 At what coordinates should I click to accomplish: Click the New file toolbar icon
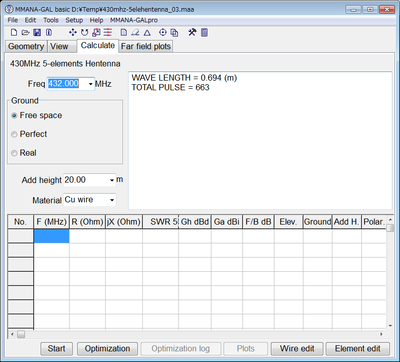click(x=14, y=33)
